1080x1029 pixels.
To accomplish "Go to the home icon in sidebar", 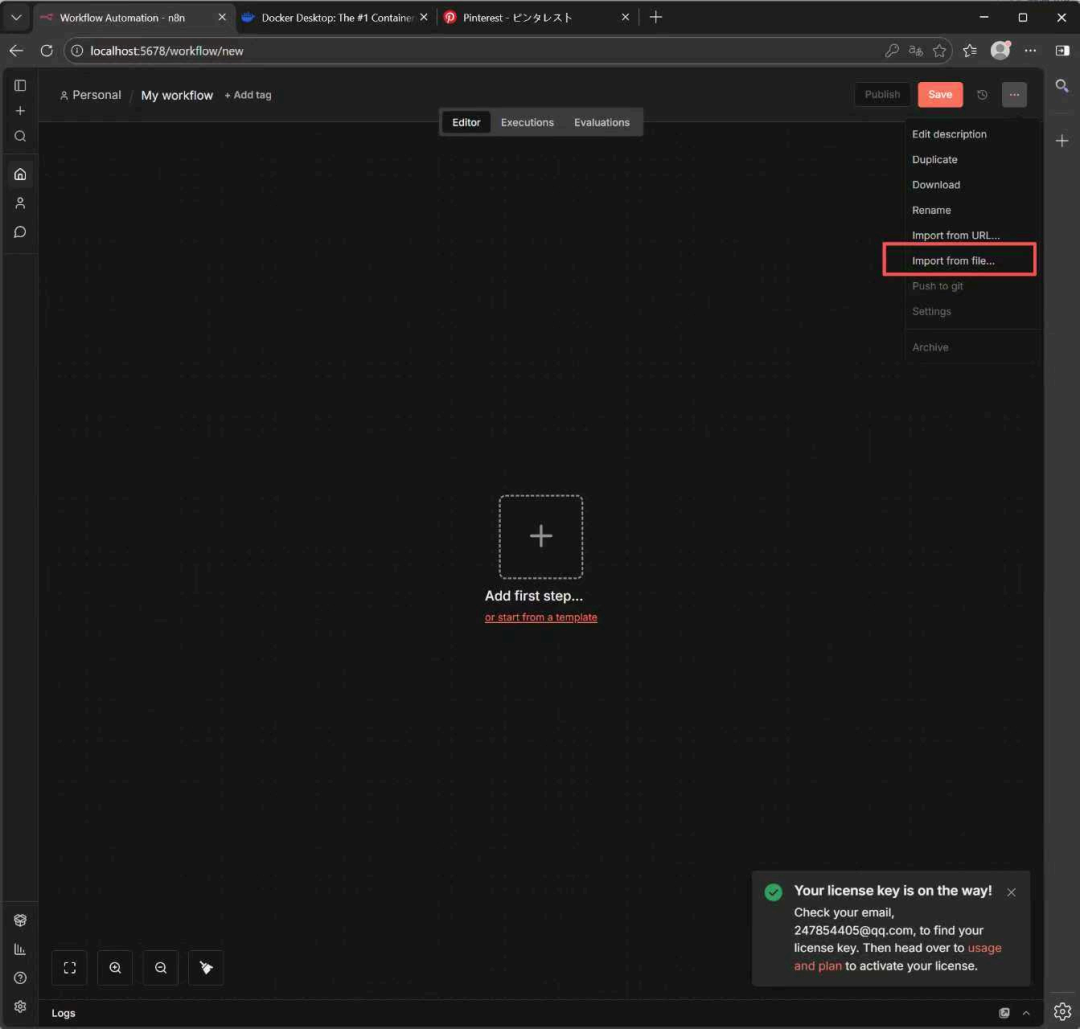I will tap(20, 175).
